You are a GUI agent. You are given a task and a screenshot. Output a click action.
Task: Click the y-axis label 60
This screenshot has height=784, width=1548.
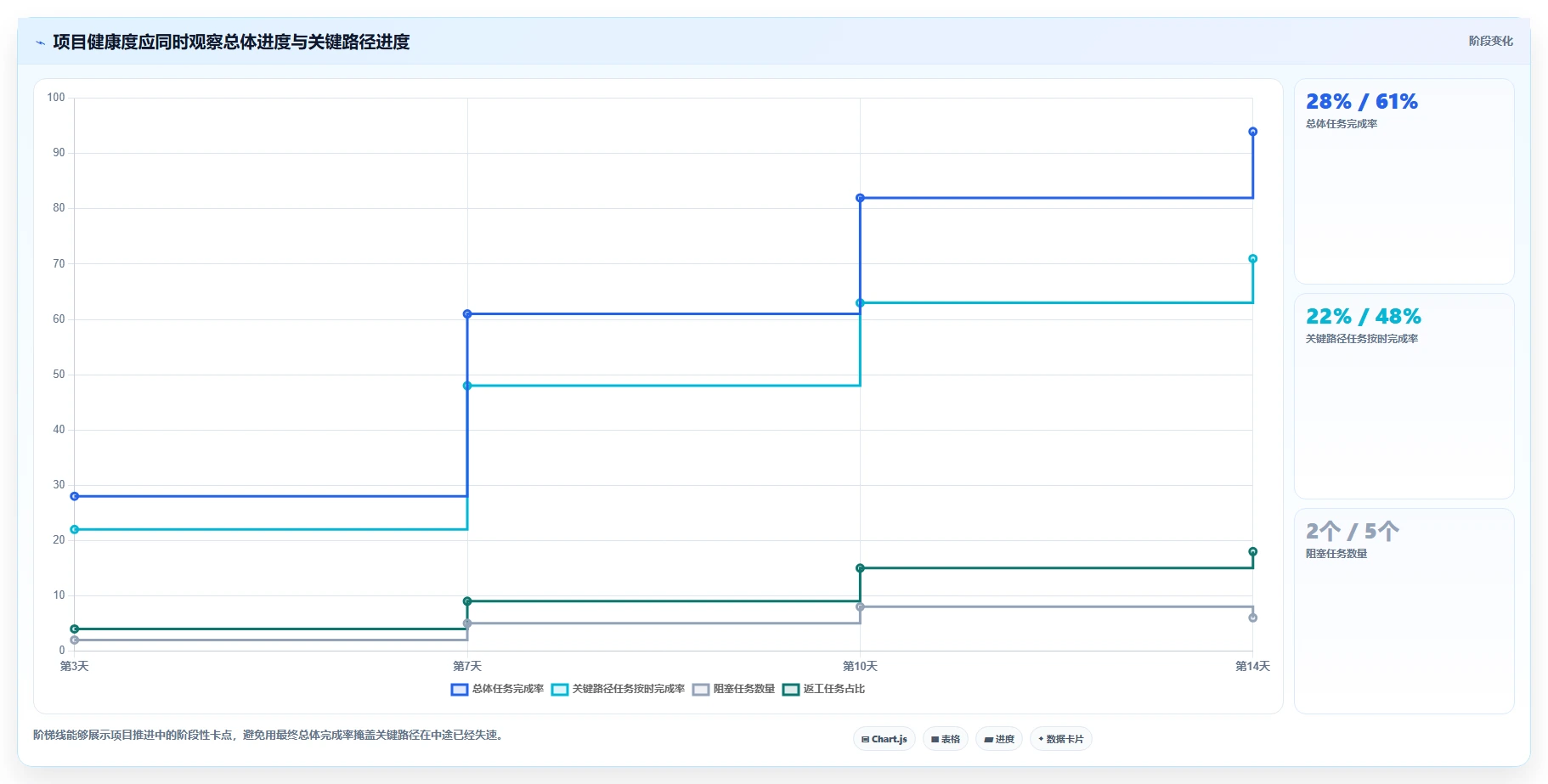[59, 319]
